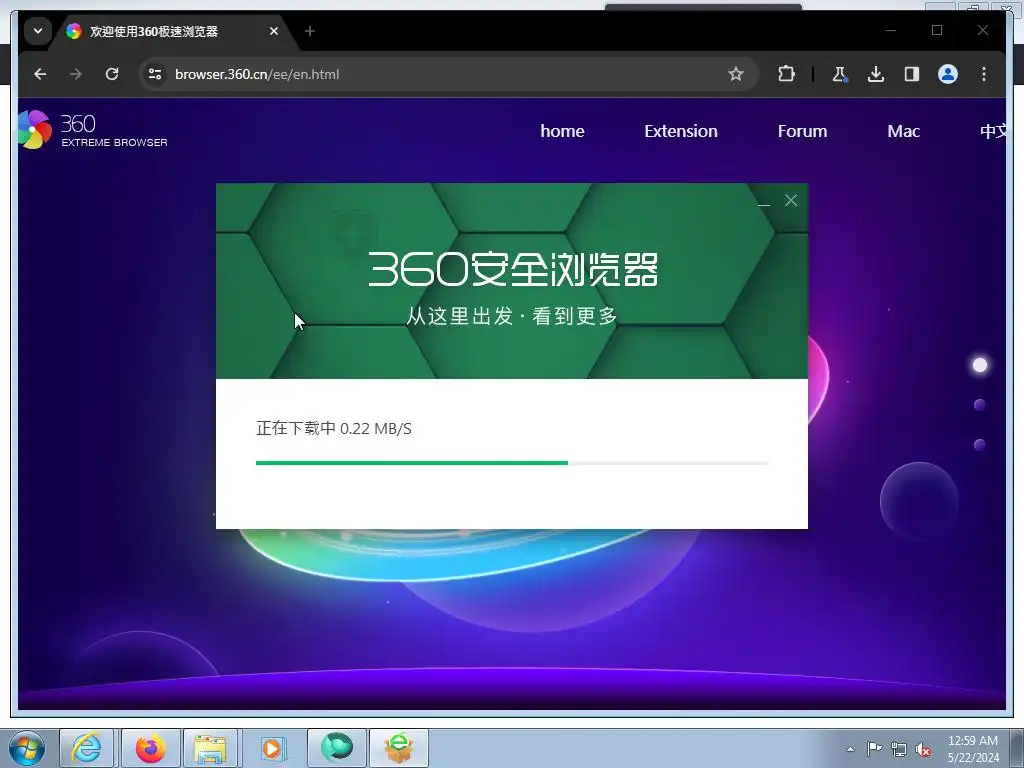The image size is (1024, 768).
Task: Reload the current page
Action: click(112, 74)
